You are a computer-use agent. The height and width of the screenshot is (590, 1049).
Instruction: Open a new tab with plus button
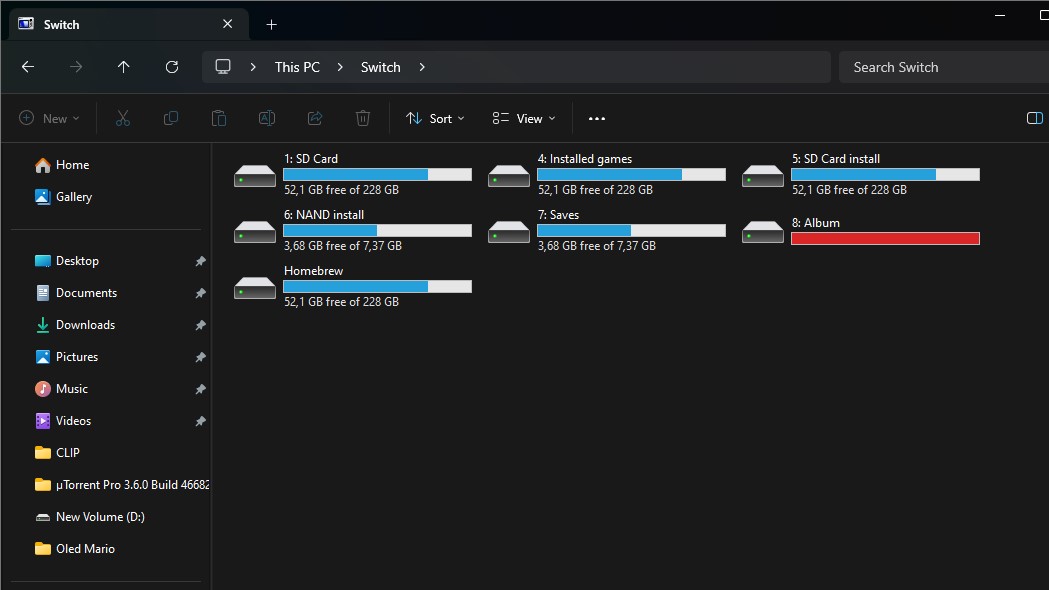tap(271, 25)
